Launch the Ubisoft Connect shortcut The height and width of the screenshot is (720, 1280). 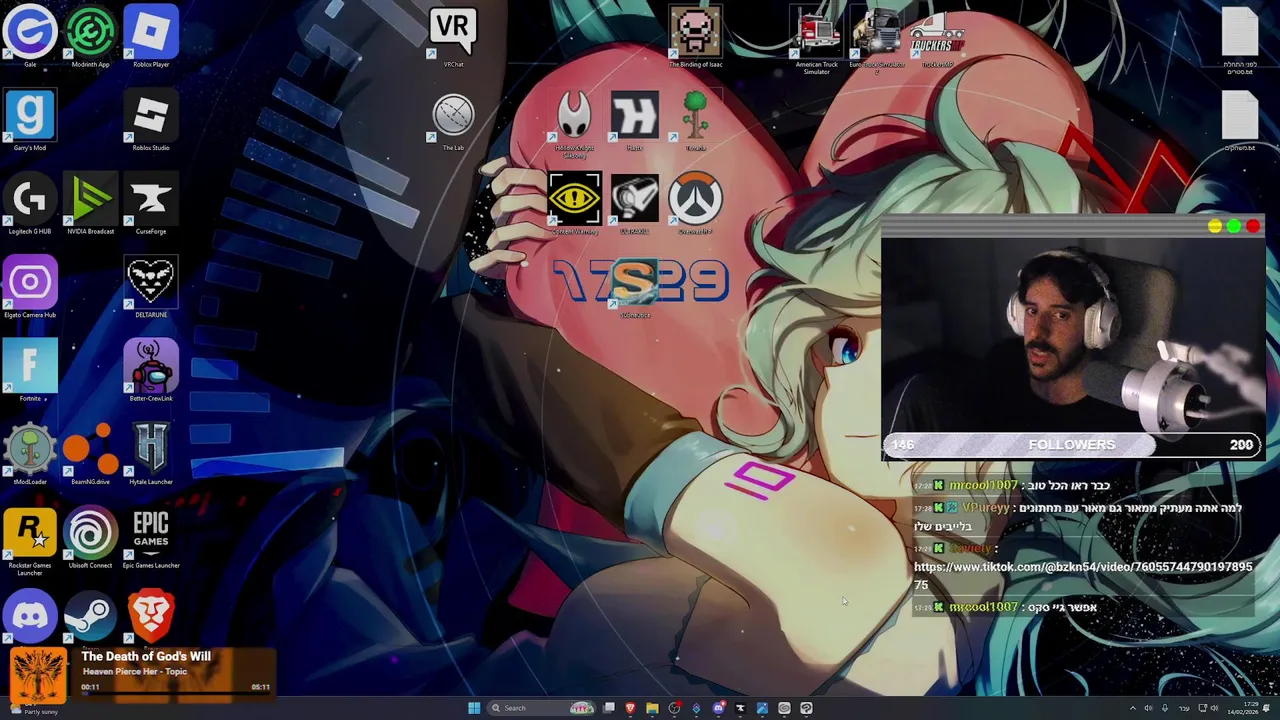[x=91, y=537]
